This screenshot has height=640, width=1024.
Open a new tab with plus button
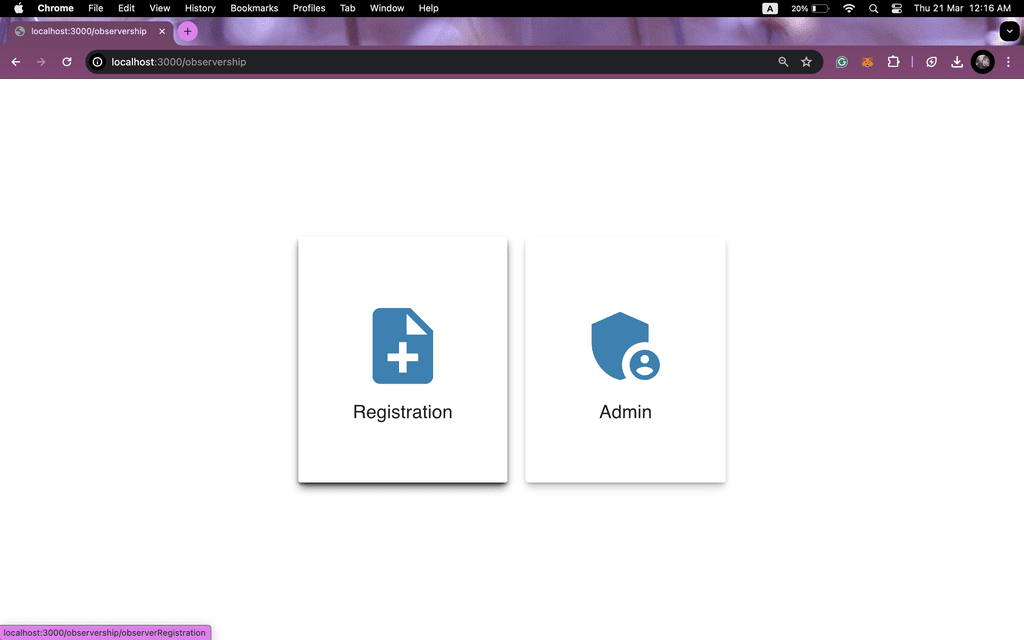pyautogui.click(x=187, y=31)
